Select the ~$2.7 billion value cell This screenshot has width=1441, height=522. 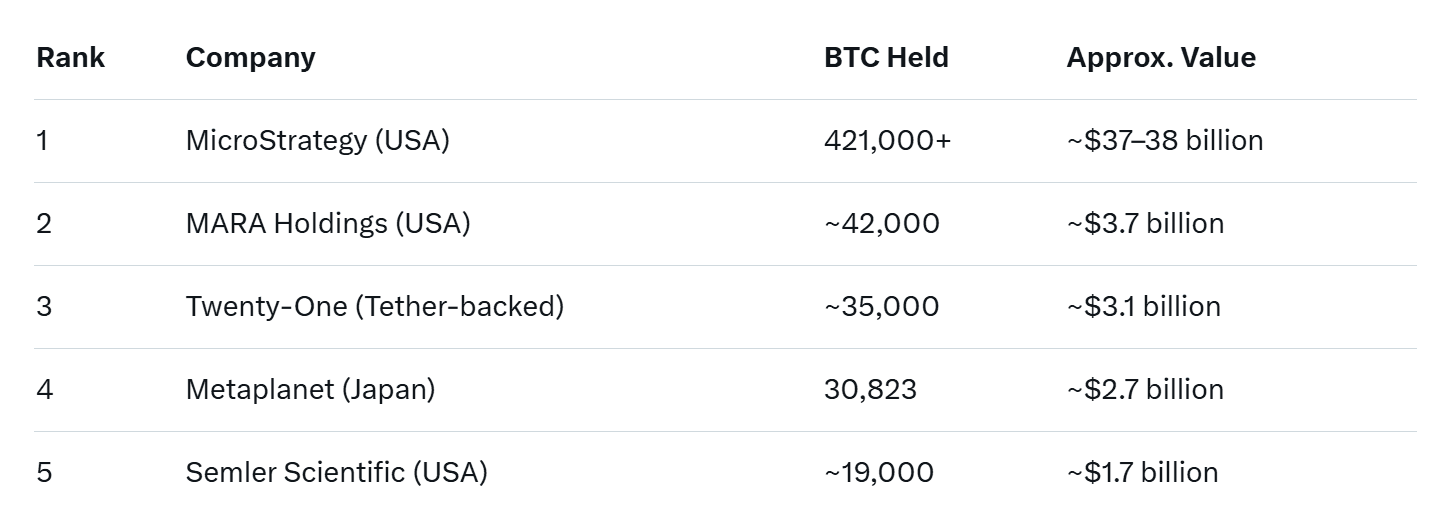point(1145,390)
